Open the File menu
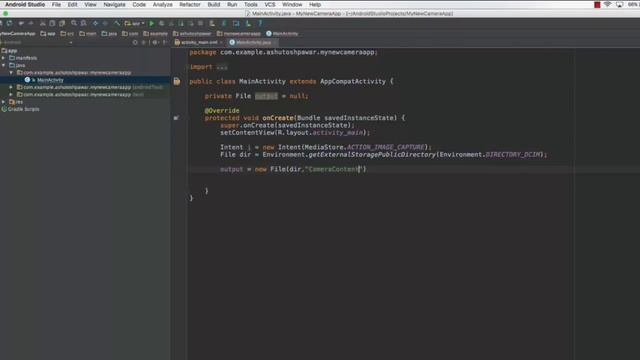640x360 pixels. (x=56, y=4)
